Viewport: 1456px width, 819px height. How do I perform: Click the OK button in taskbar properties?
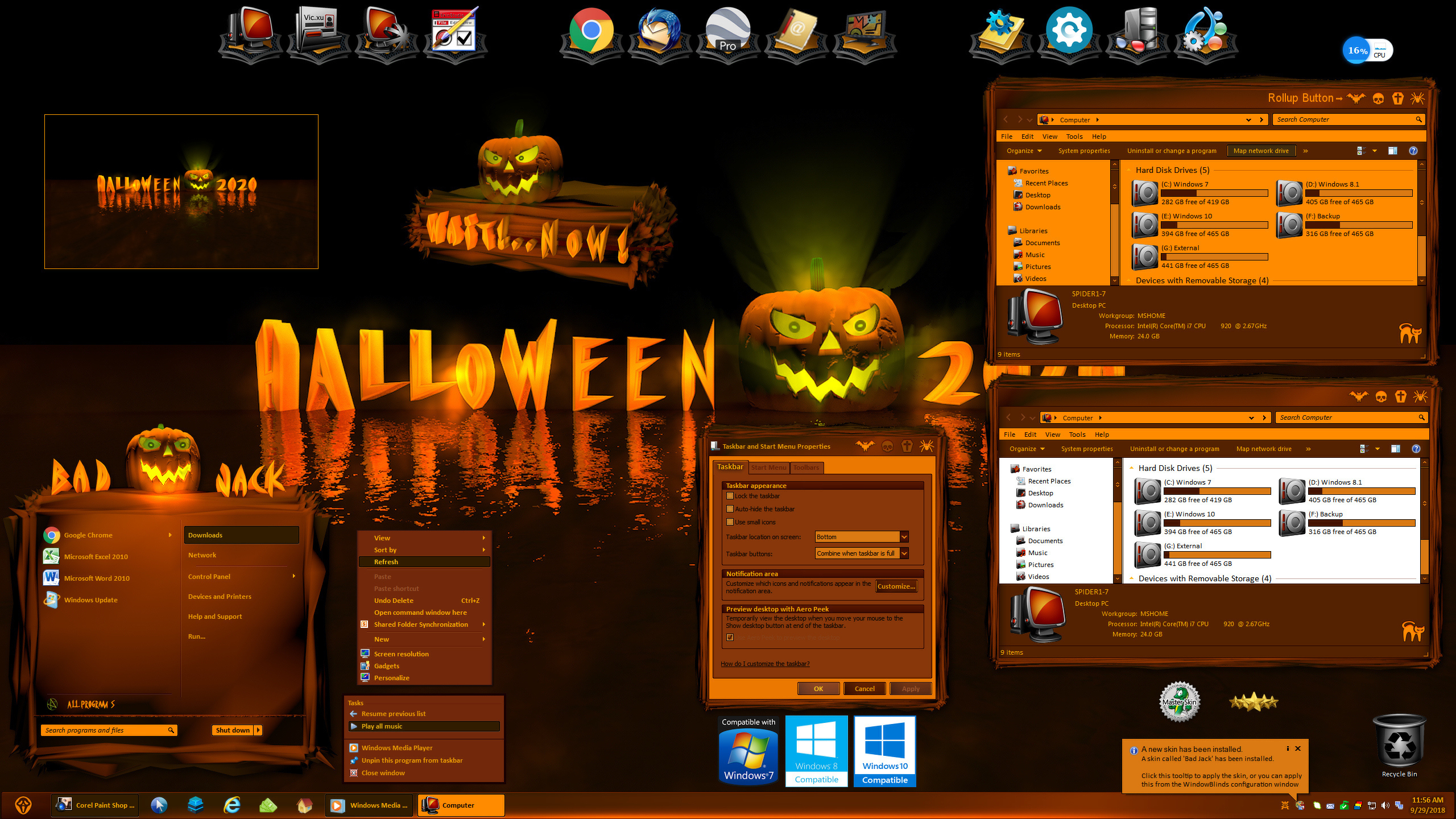click(818, 688)
